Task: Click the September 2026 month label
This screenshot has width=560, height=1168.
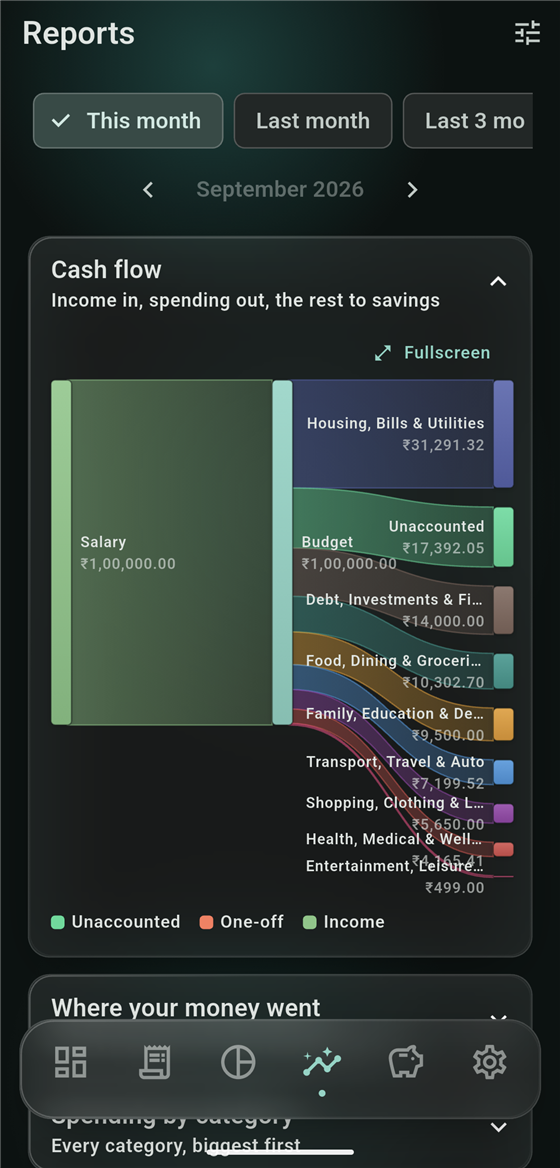Action: coord(280,189)
